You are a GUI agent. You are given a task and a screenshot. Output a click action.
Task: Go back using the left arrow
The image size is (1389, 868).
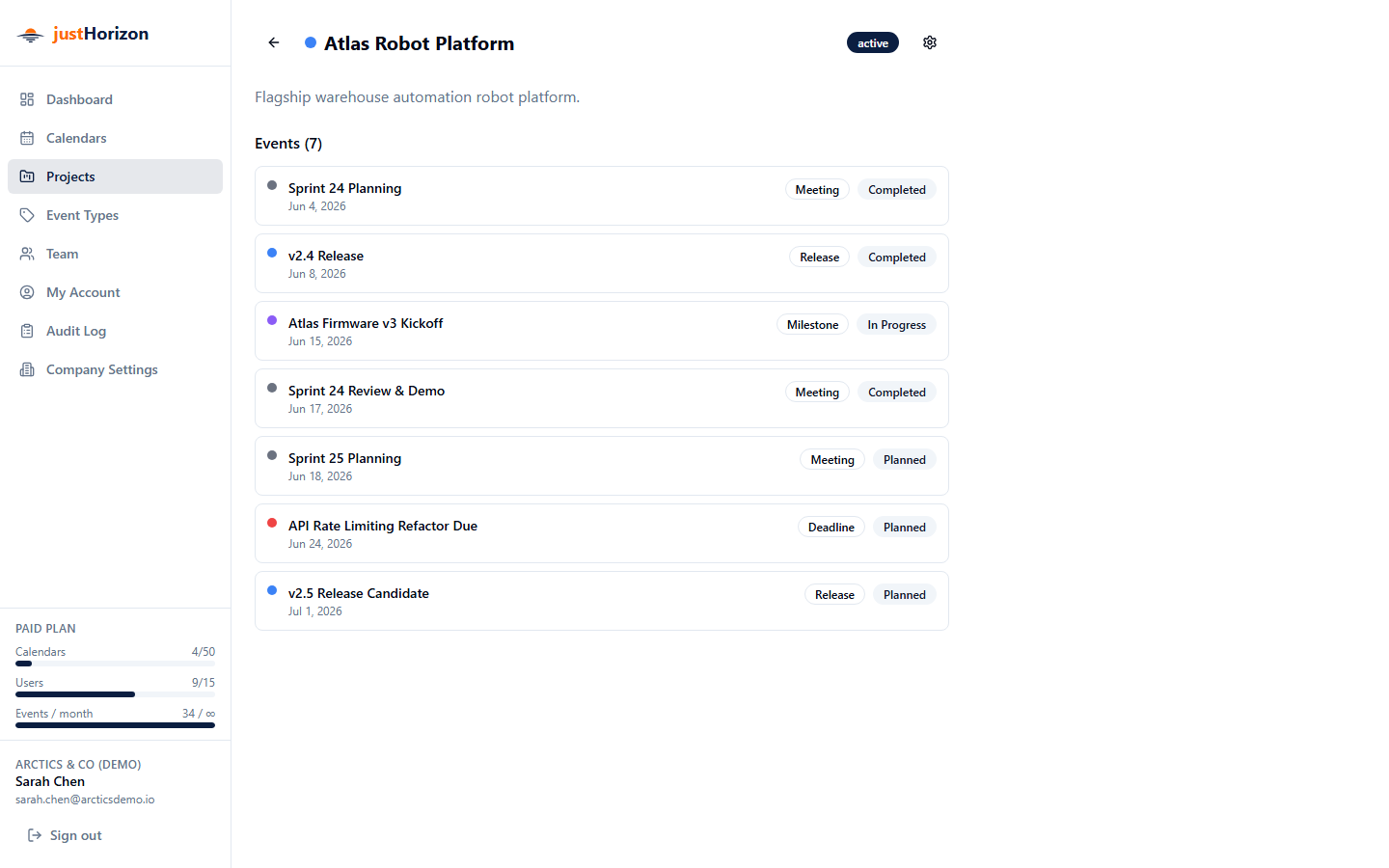(x=274, y=42)
